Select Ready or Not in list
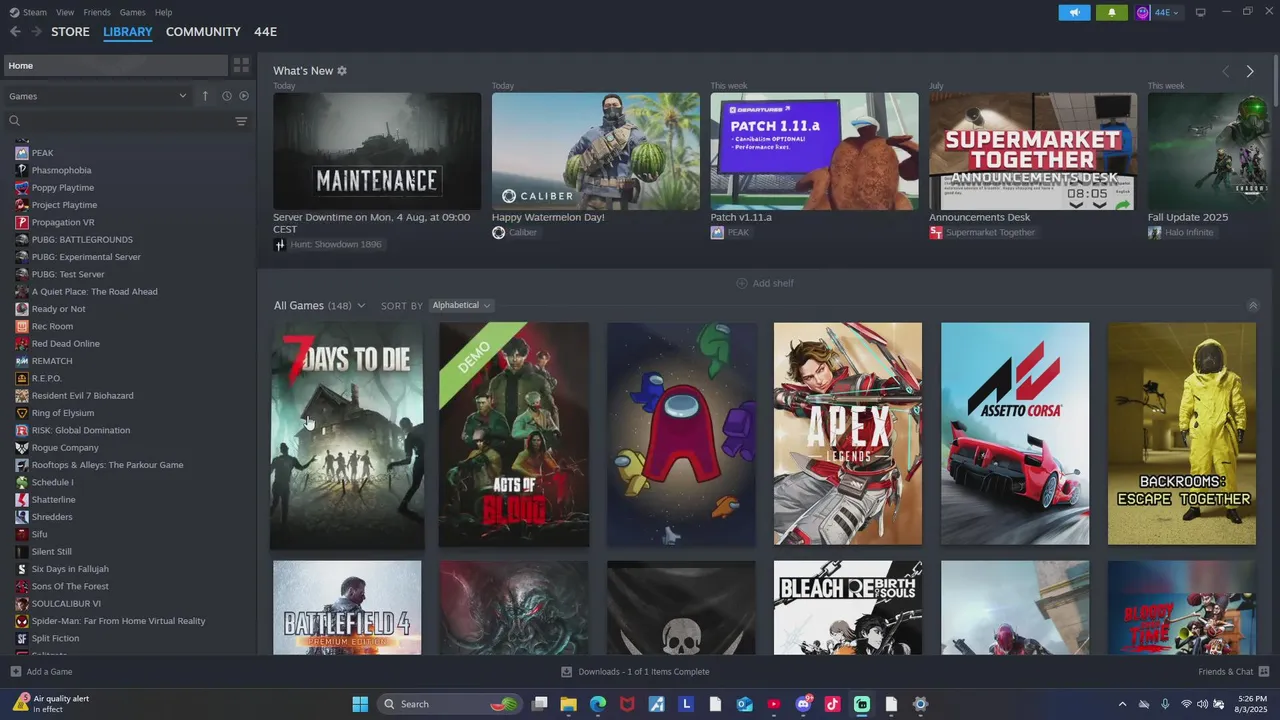Viewport: 1280px width, 720px height. 58,309
